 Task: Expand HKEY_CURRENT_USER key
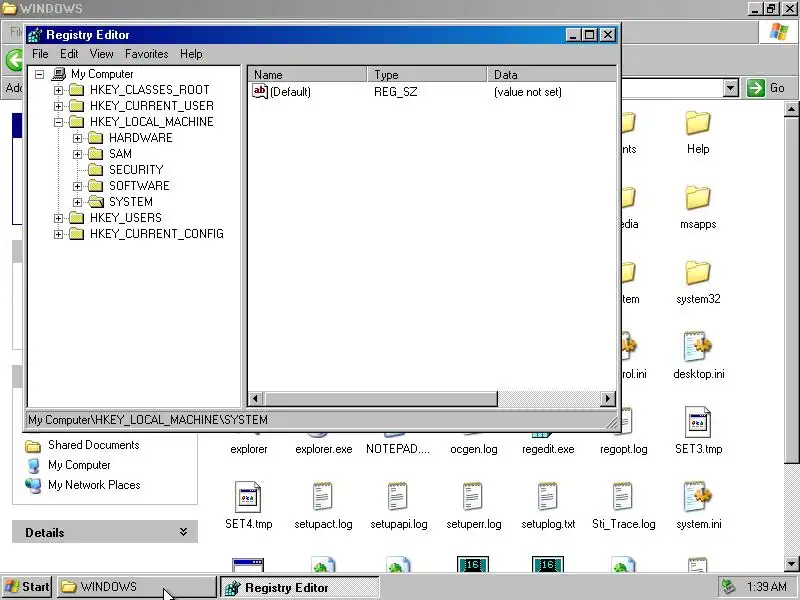58,106
